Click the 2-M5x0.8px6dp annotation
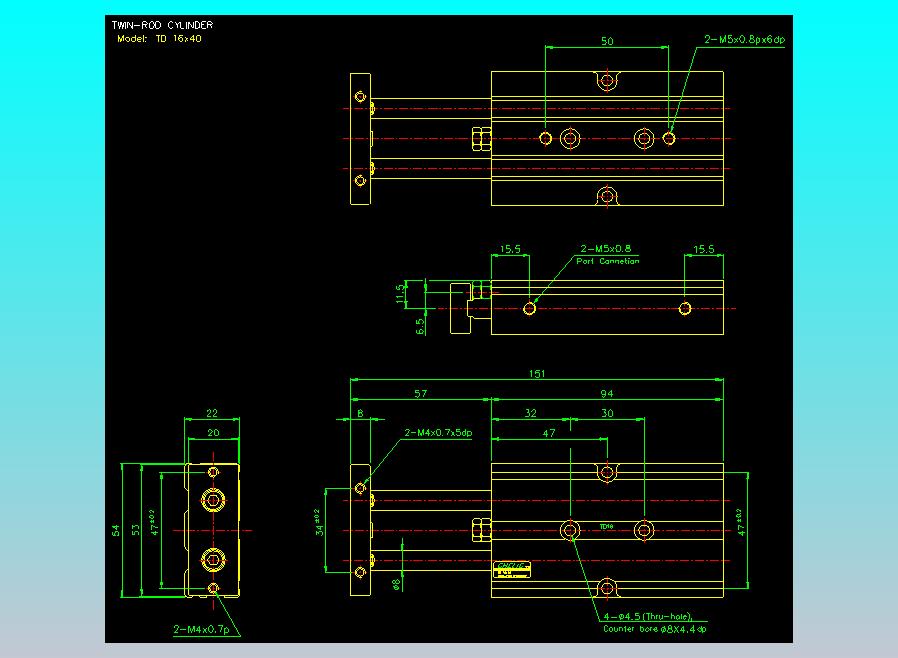 point(744,40)
